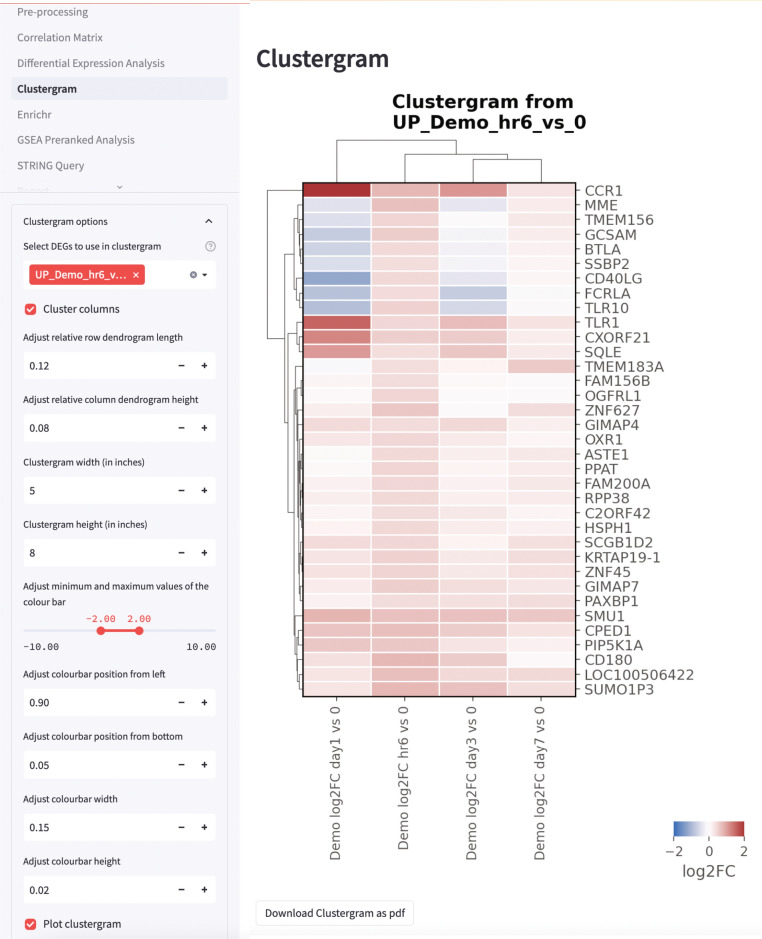Remove the UP_Demo_hr6 tag with its X icon
Screen dimensions: 762x939
(136, 275)
